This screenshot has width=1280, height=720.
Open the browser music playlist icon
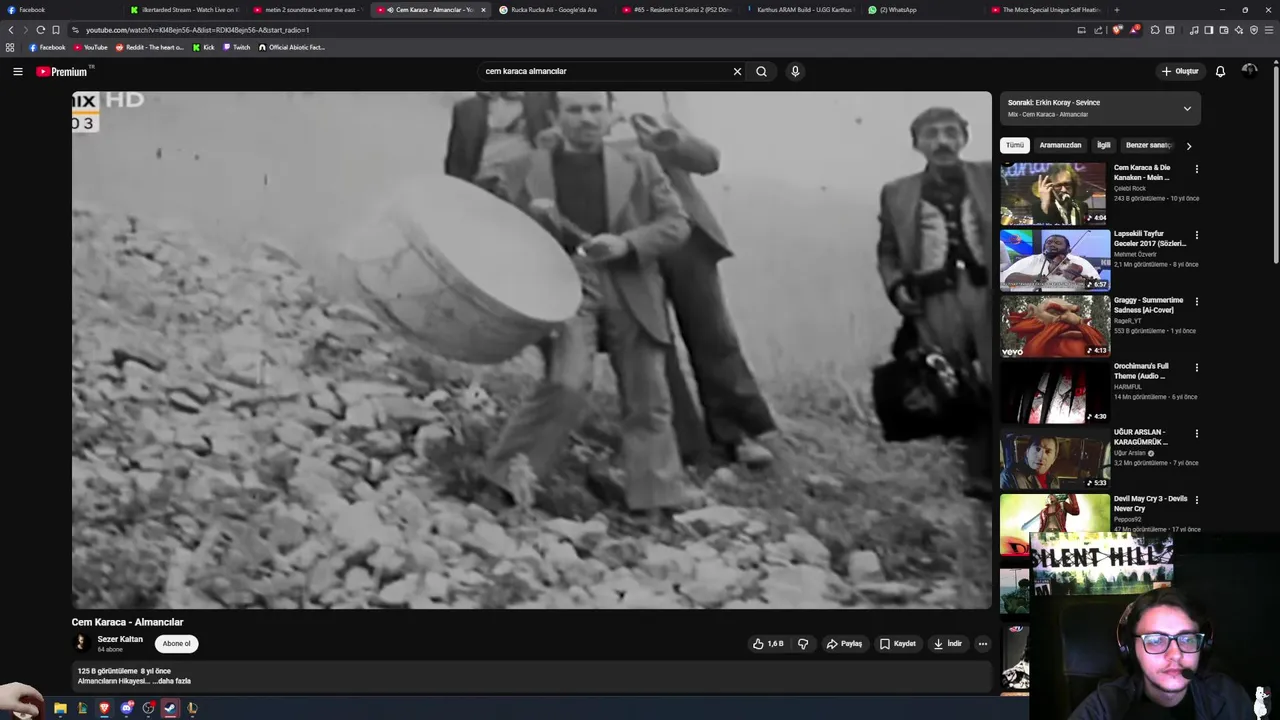[x=1194, y=30]
